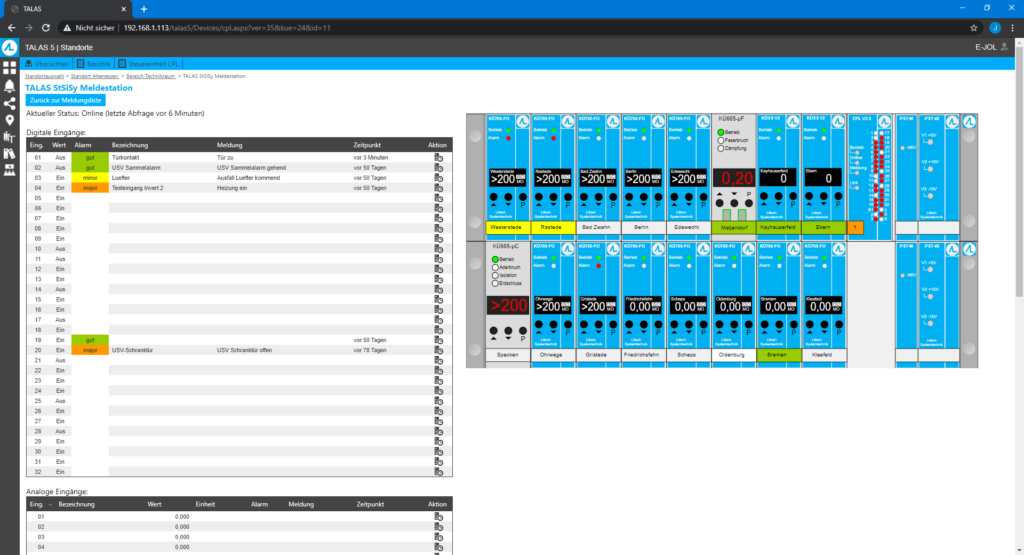
Task: Click the share network icon in sidebar
Action: point(9,103)
